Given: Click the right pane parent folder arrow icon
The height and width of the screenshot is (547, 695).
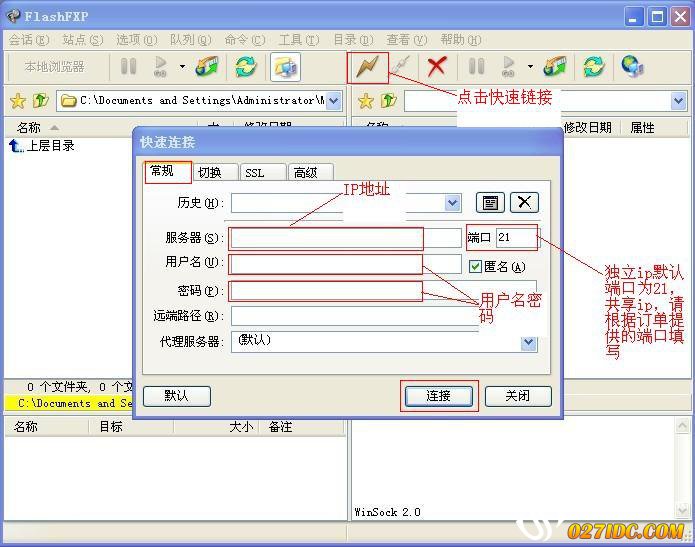Looking at the screenshot, I should (x=389, y=101).
